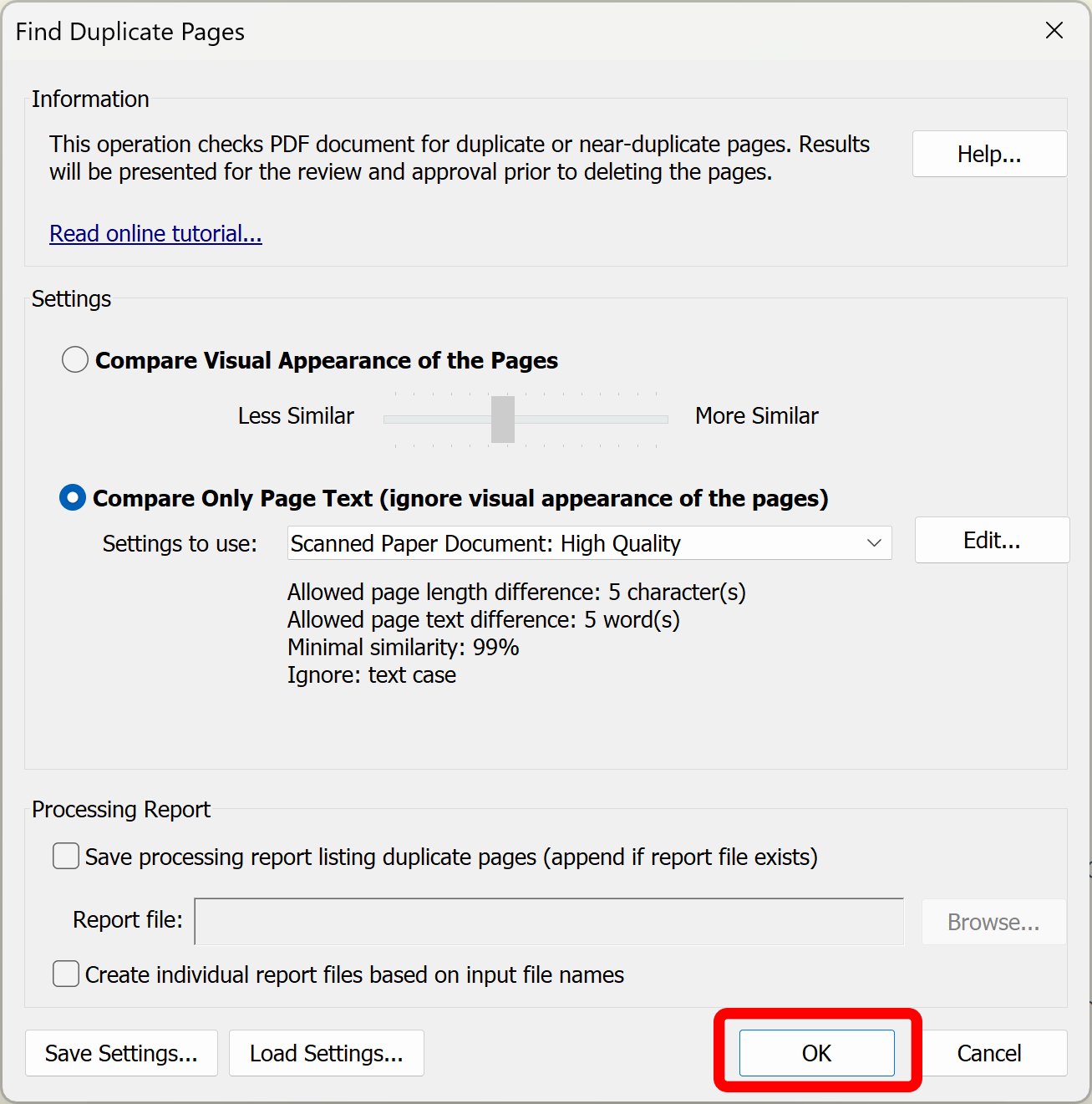The width and height of the screenshot is (1092, 1104).
Task: Click 'Ignore: text case' text
Action: coord(372,675)
